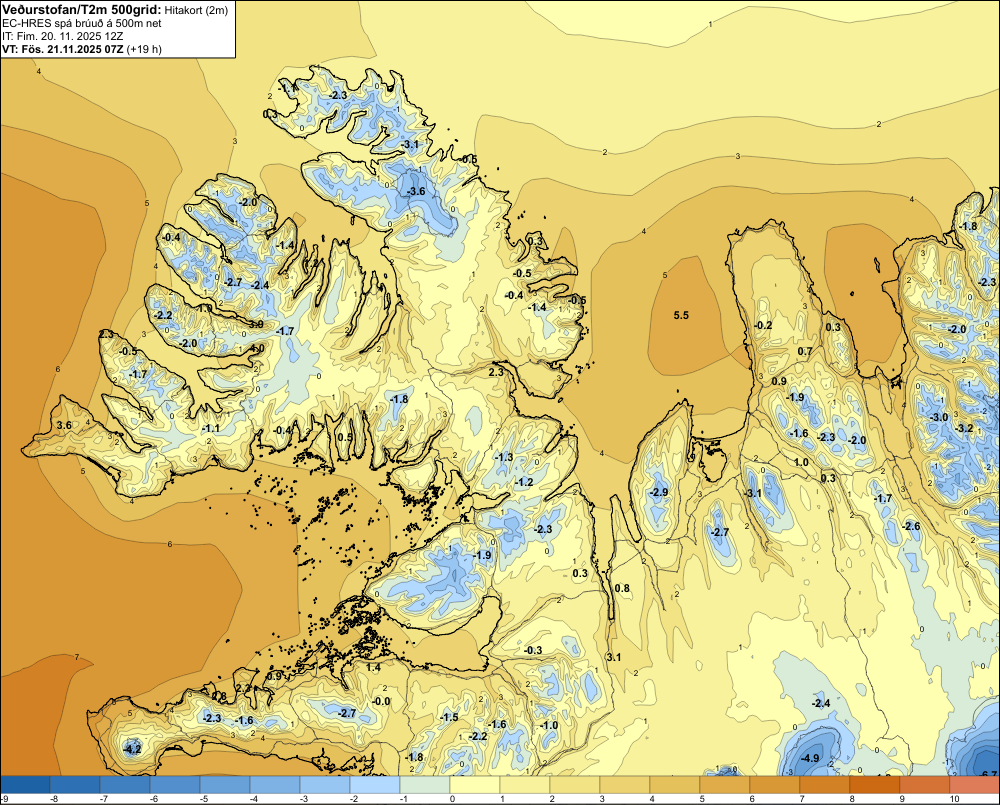
Task: Click the -3.6 temperature value
Action: [x=416, y=191]
